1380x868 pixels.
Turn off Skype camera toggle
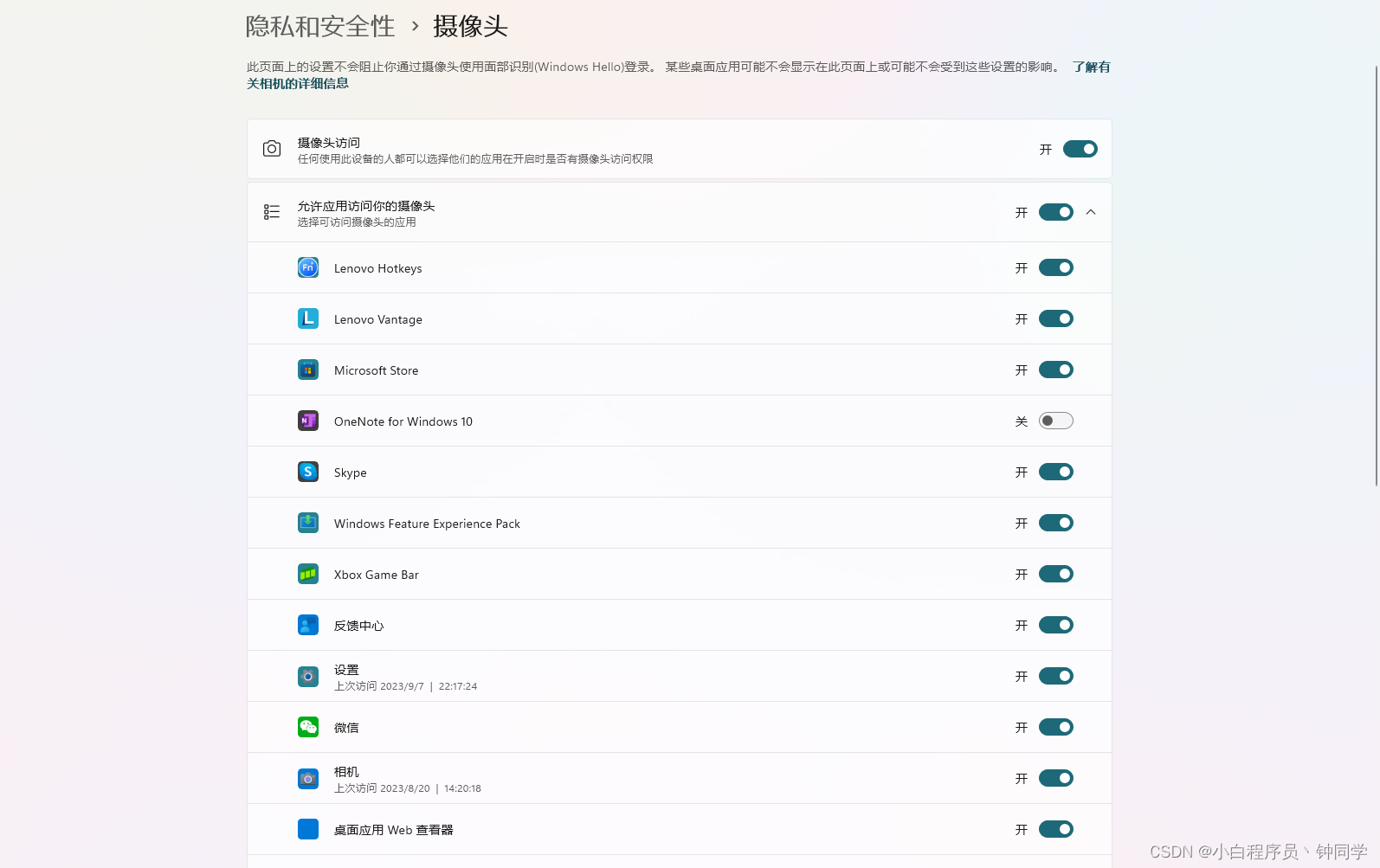pos(1056,472)
